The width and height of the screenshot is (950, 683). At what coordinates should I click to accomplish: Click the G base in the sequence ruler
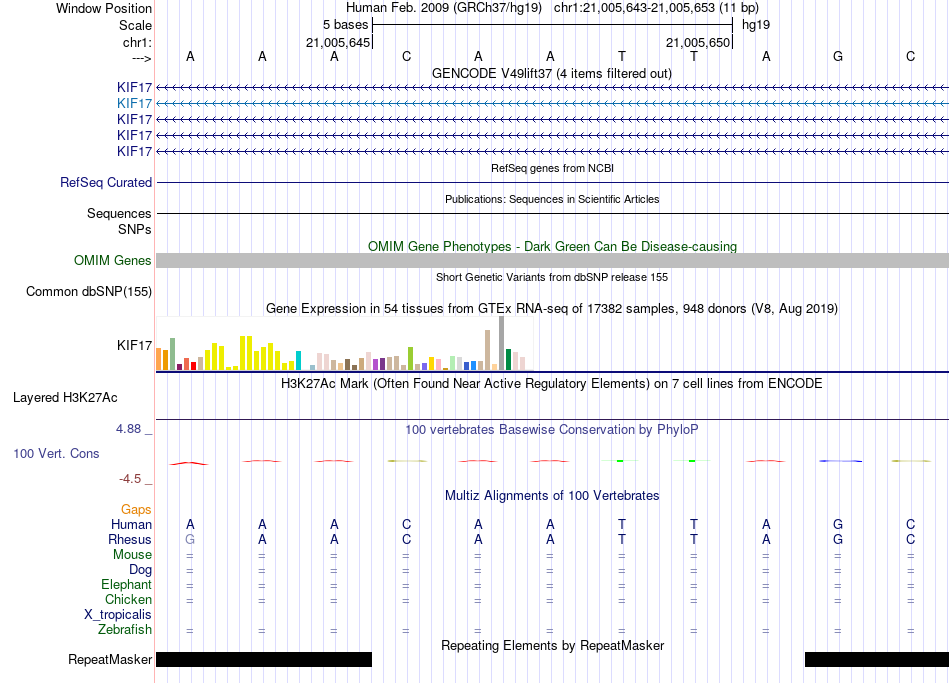[x=838, y=56]
